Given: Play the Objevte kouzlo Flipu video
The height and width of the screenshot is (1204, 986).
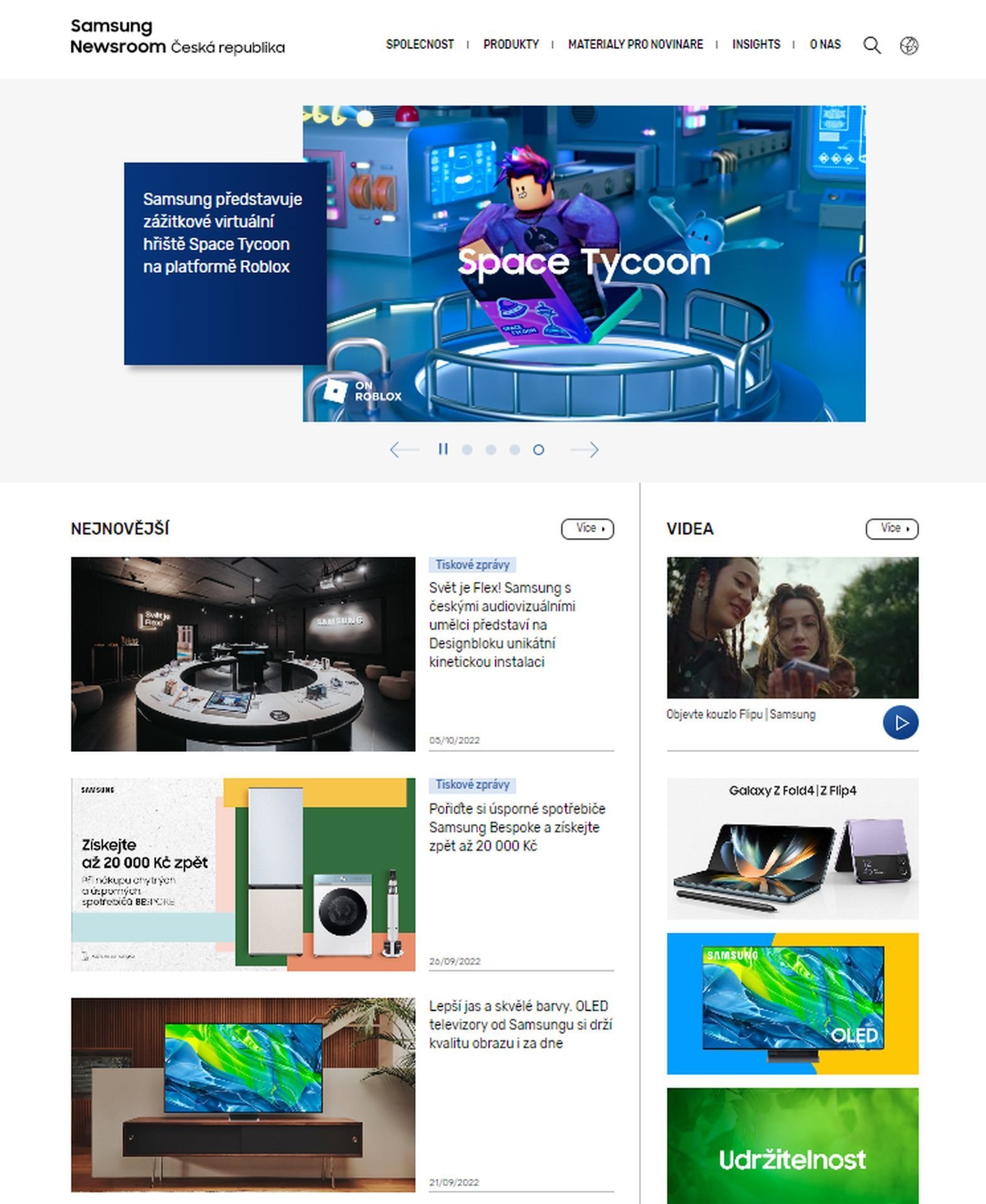Looking at the screenshot, I should (x=900, y=722).
